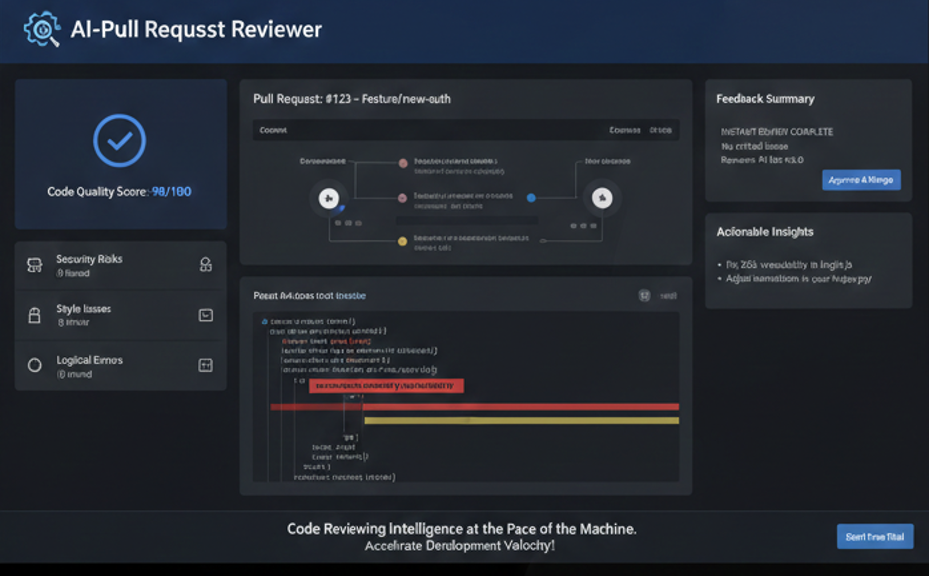
Task: Click the Start Free Trial button
Action: 874,537
